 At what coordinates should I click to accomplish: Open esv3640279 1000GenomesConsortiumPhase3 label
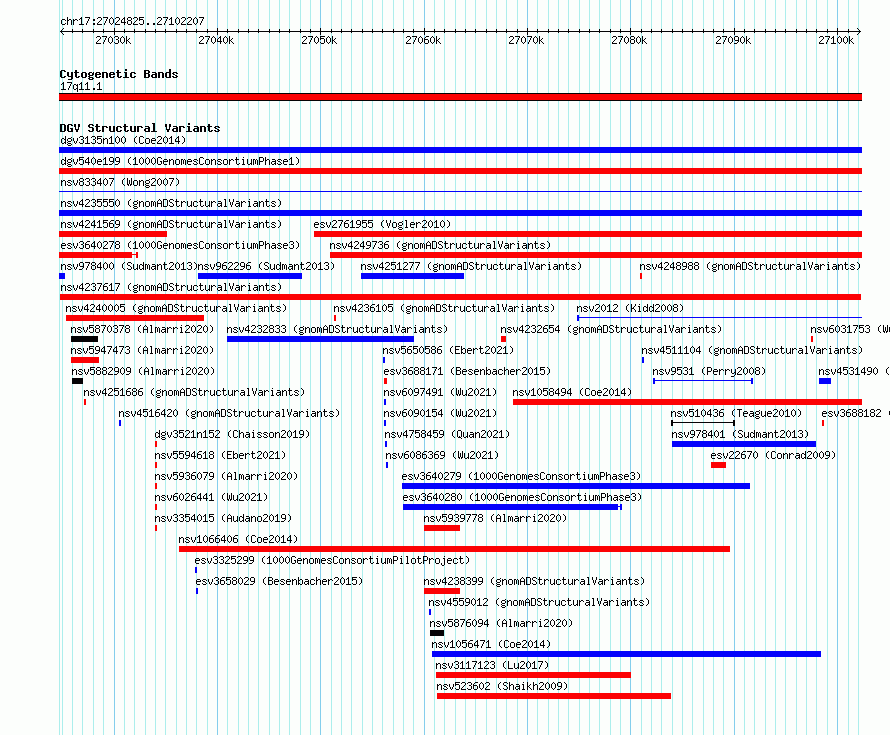[521, 476]
